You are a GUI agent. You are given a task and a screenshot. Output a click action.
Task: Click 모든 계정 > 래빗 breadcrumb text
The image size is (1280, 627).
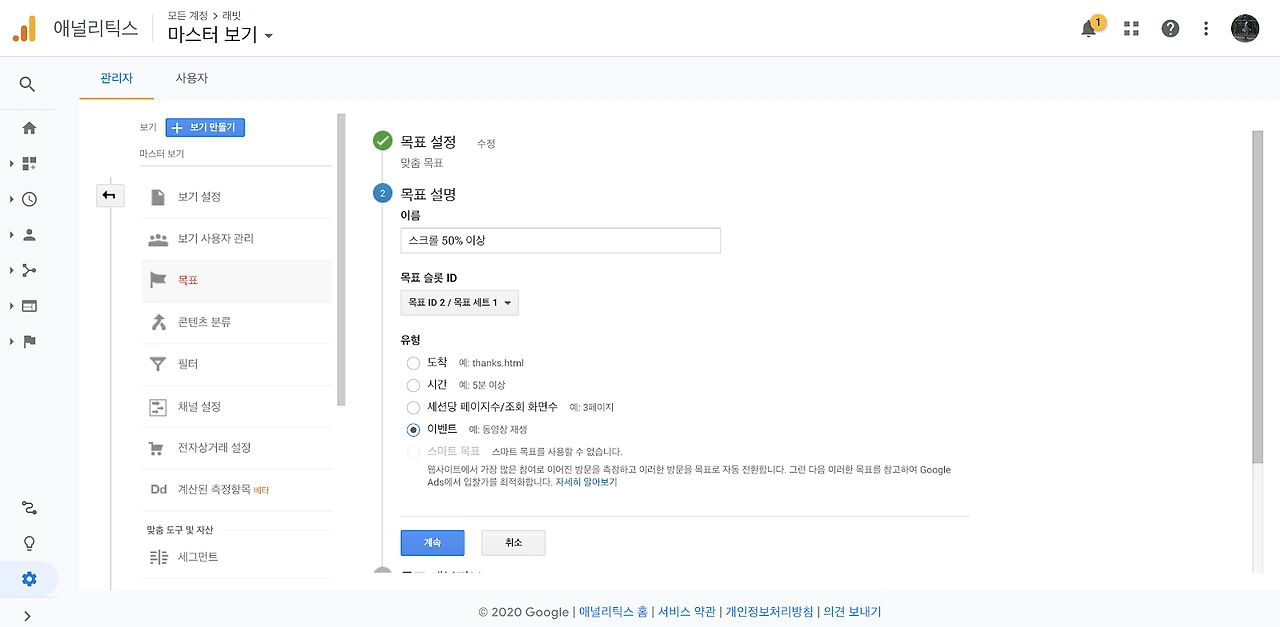point(204,15)
